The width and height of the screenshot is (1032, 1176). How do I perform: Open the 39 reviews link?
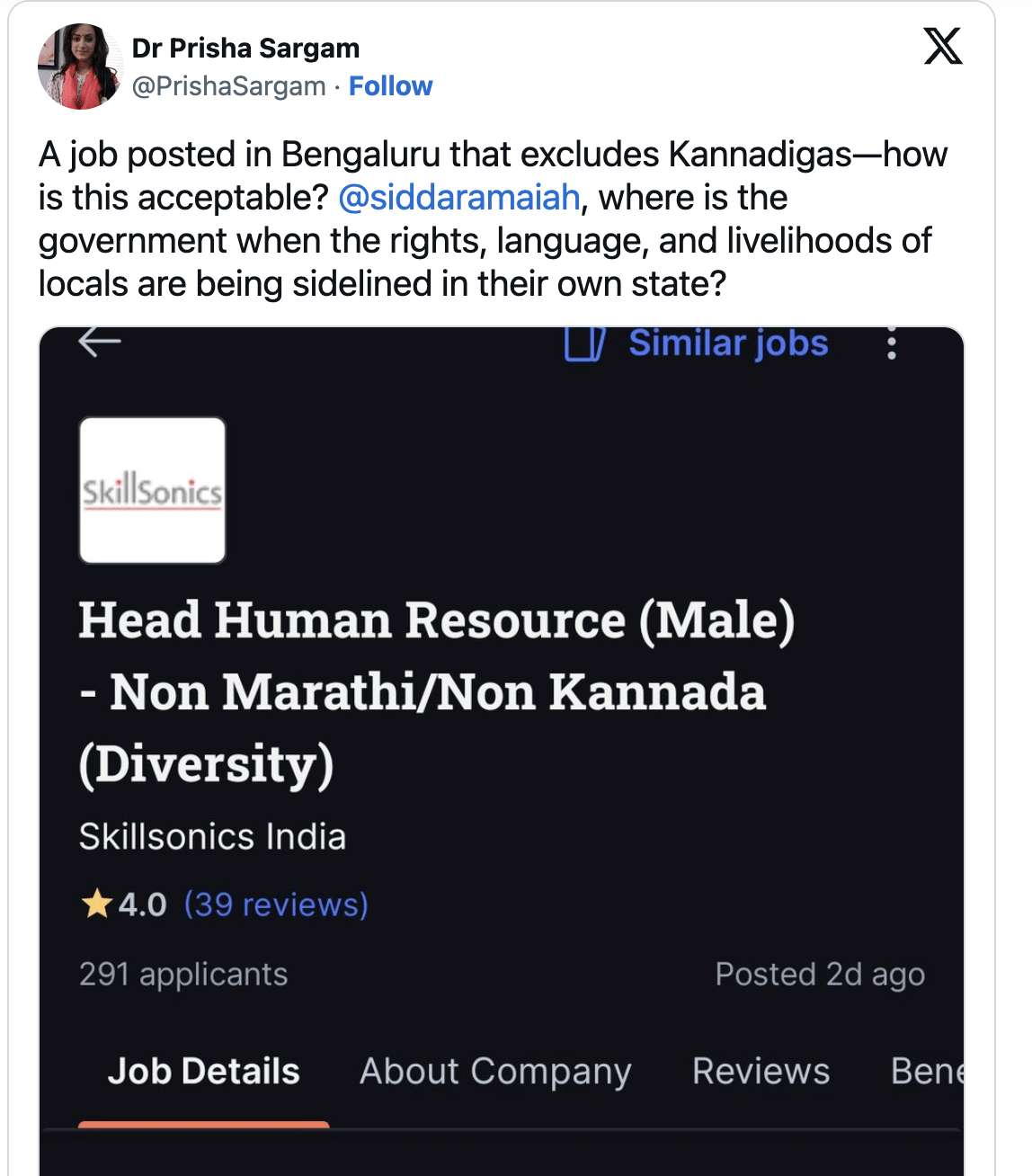pyautogui.click(x=276, y=904)
